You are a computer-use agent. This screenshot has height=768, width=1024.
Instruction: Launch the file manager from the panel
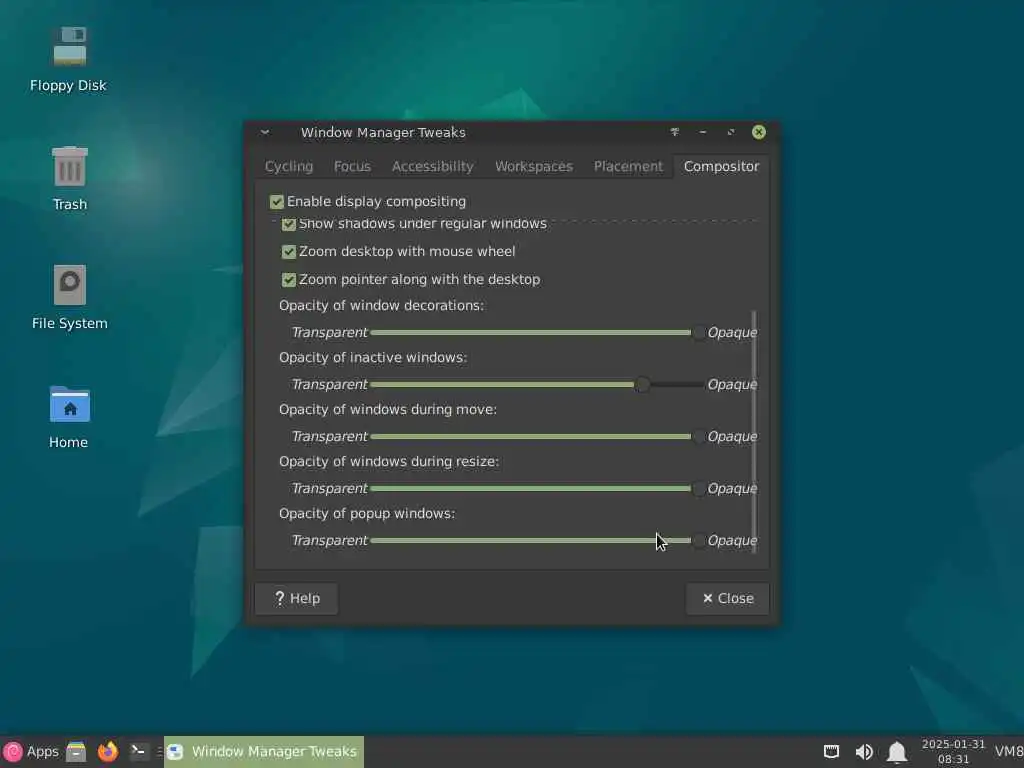coord(76,752)
